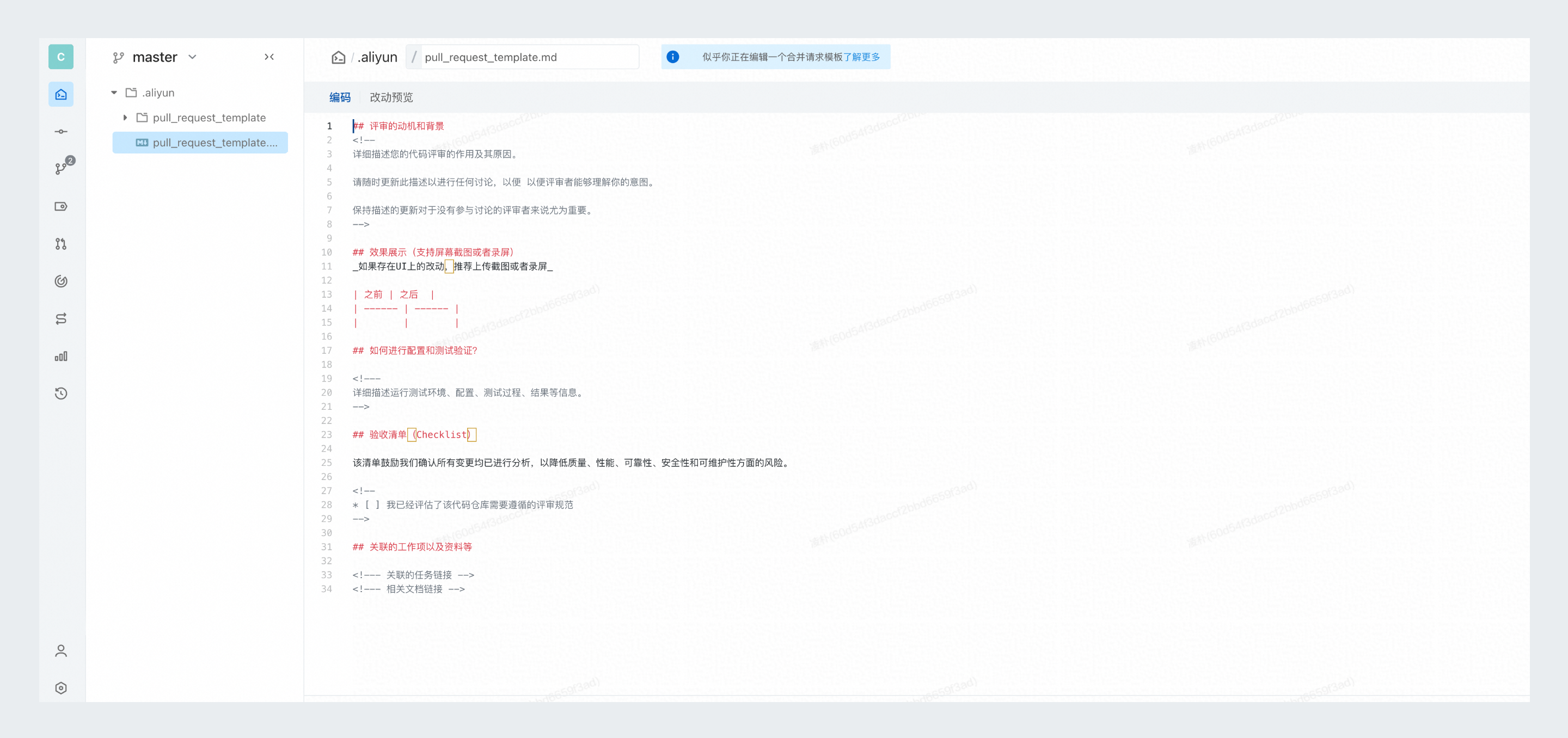Image resolution: width=1568 pixels, height=738 pixels.
Task: Collapse the file tree panel
Action: tap(269, 57)
